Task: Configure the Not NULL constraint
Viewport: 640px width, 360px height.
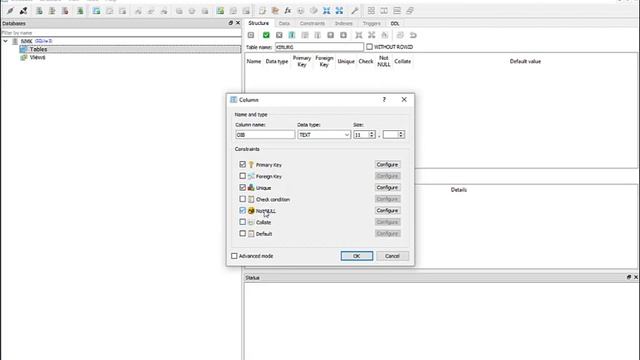Action: tap(387, 210)
